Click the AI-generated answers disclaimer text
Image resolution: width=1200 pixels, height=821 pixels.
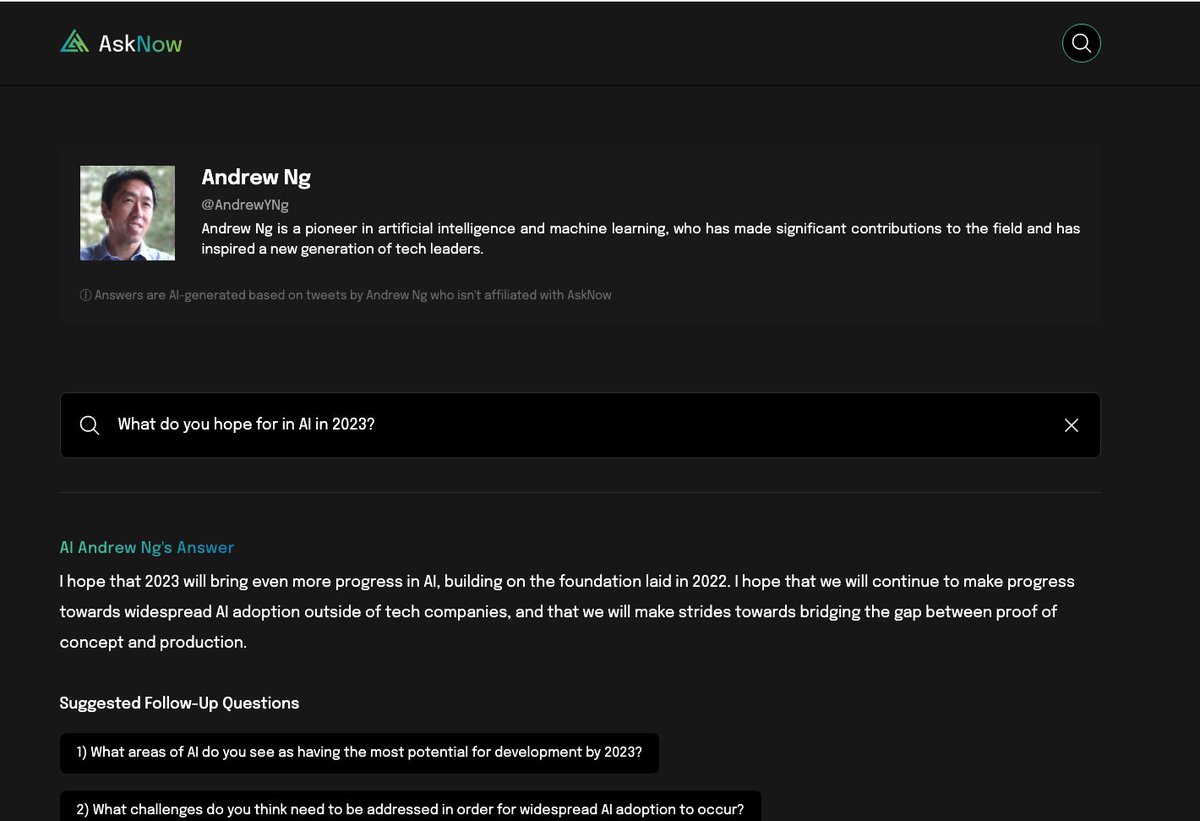(x=346, y=295)
